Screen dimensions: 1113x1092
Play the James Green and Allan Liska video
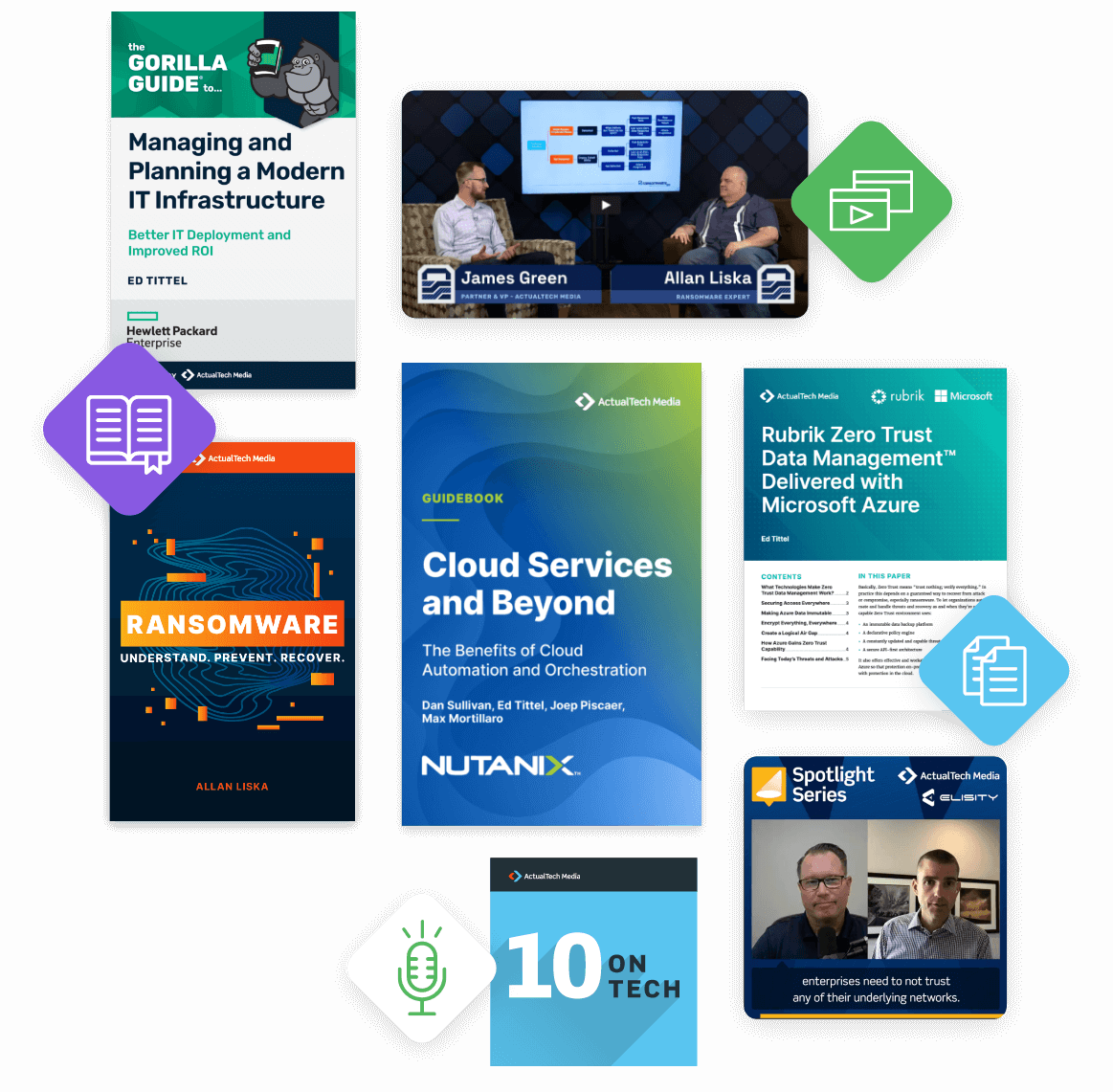pyautogui.click(x=606, y=205)
